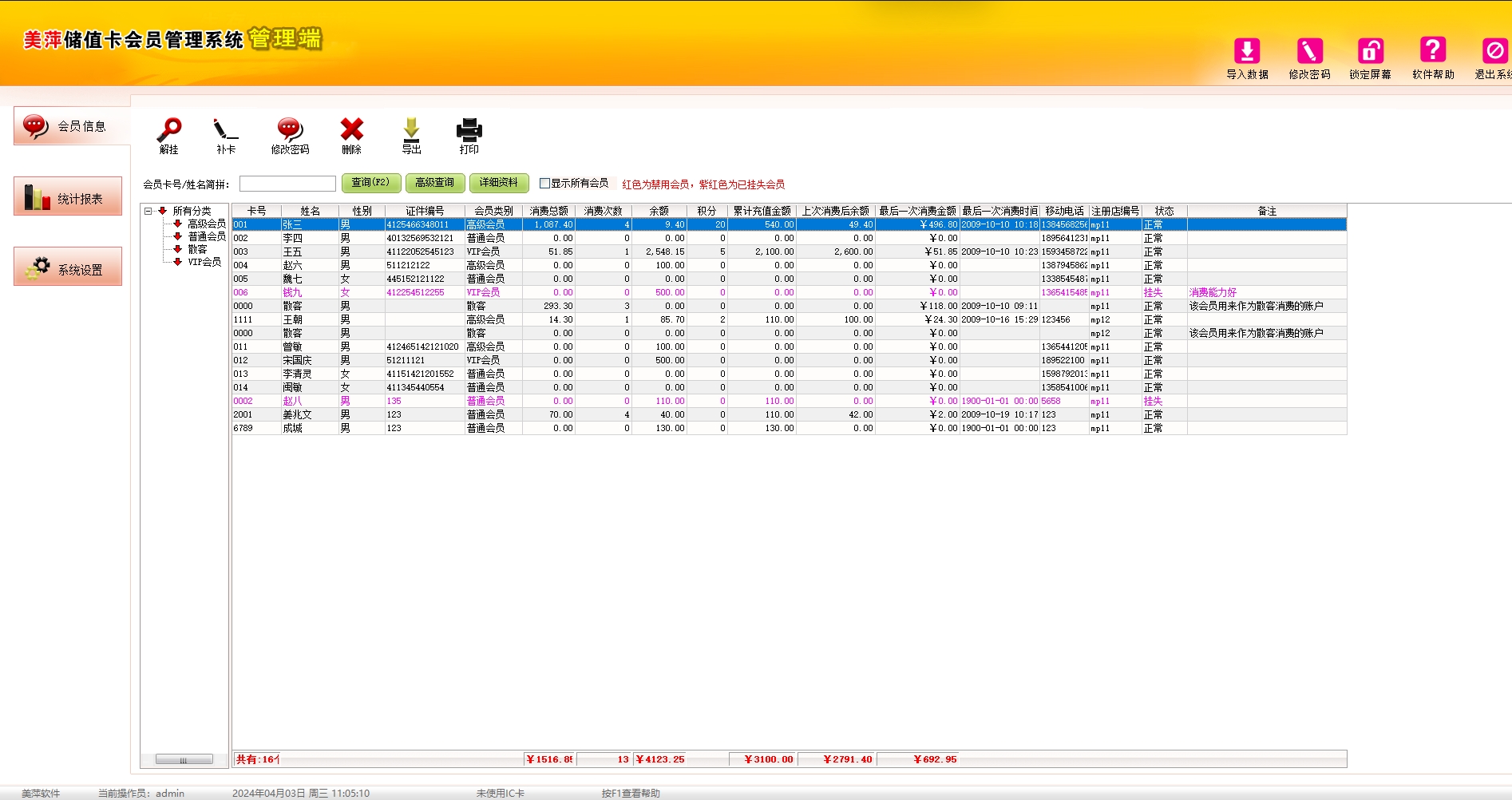Click the 打印 printer icon
Image resolution: width=1512 pixels, height=800 pixels.
[469, 130]
